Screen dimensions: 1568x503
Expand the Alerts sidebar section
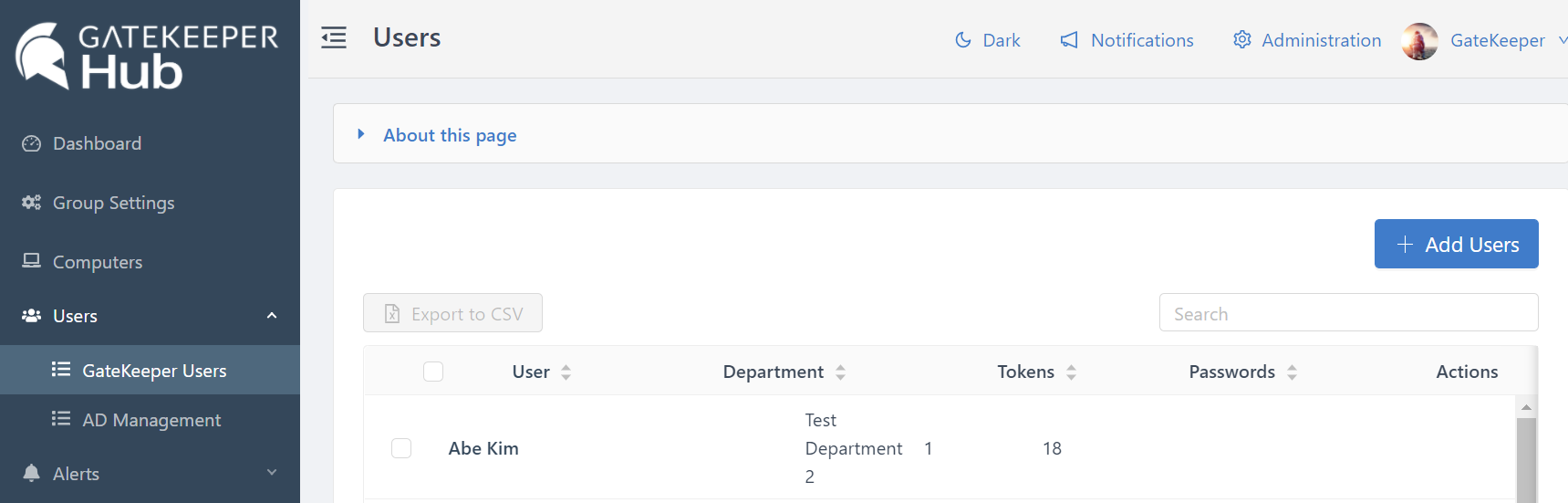[272, 473]
